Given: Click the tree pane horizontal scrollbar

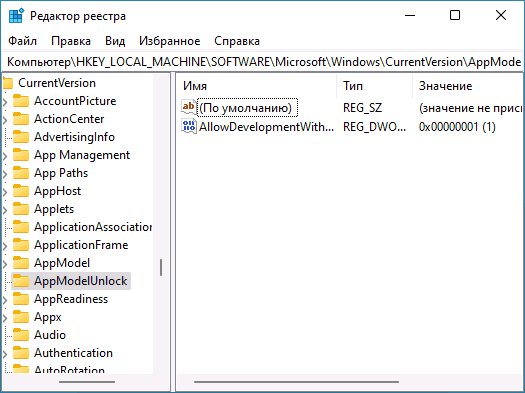Looking at the screenshot, I should [x=87, y=382].
